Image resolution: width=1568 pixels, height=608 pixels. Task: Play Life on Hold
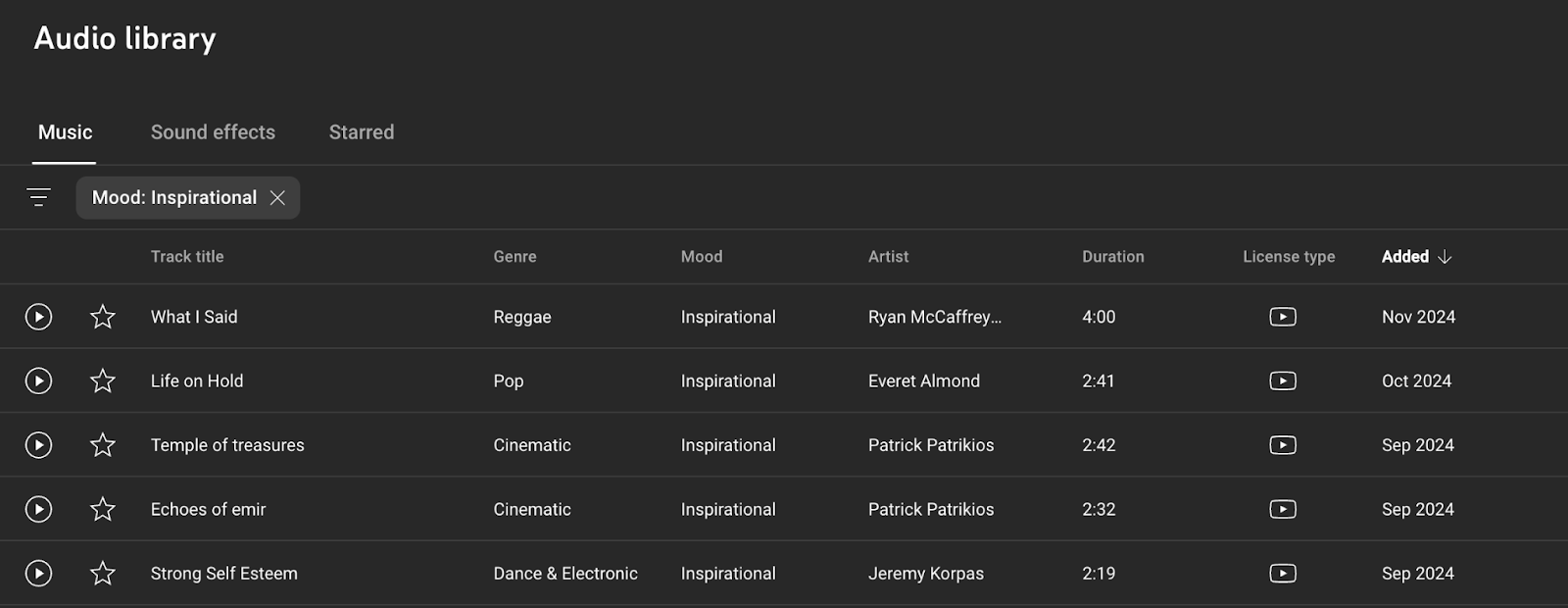[38, 380]
